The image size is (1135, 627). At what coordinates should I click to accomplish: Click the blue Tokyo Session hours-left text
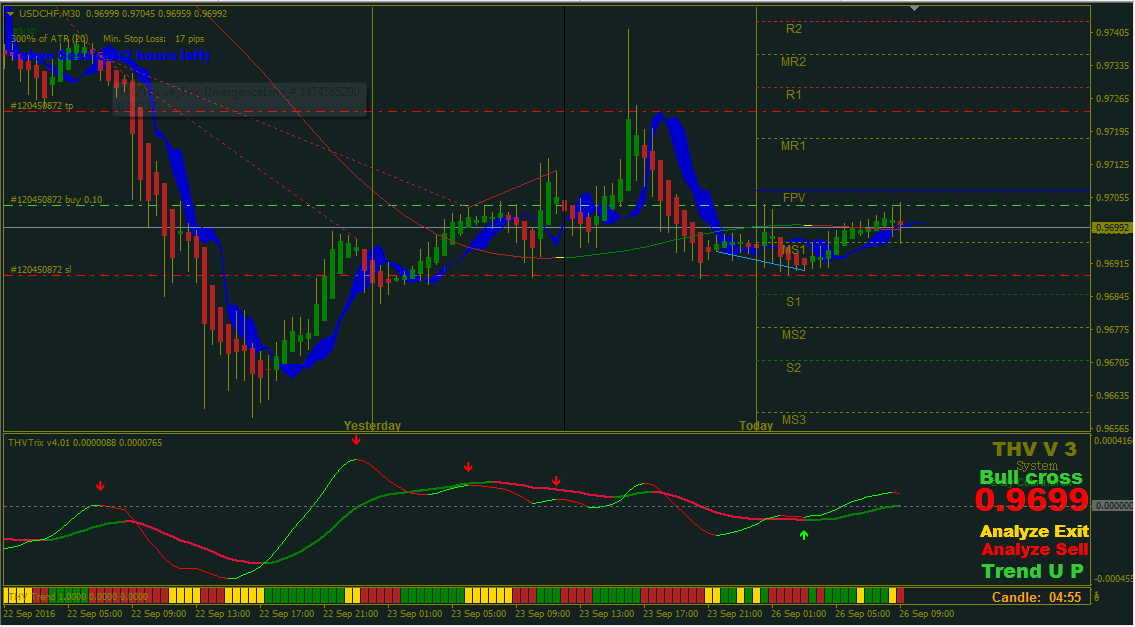point(109,56)
